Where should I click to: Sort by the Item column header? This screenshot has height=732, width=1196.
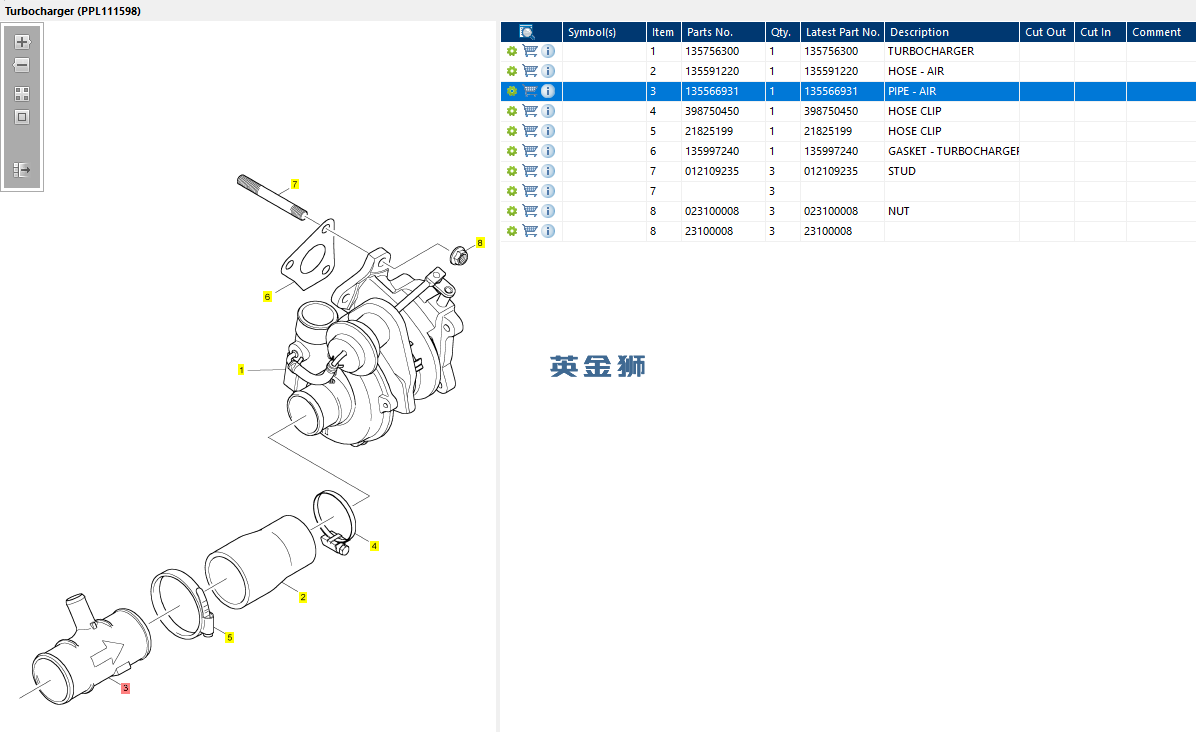point(664,32)
